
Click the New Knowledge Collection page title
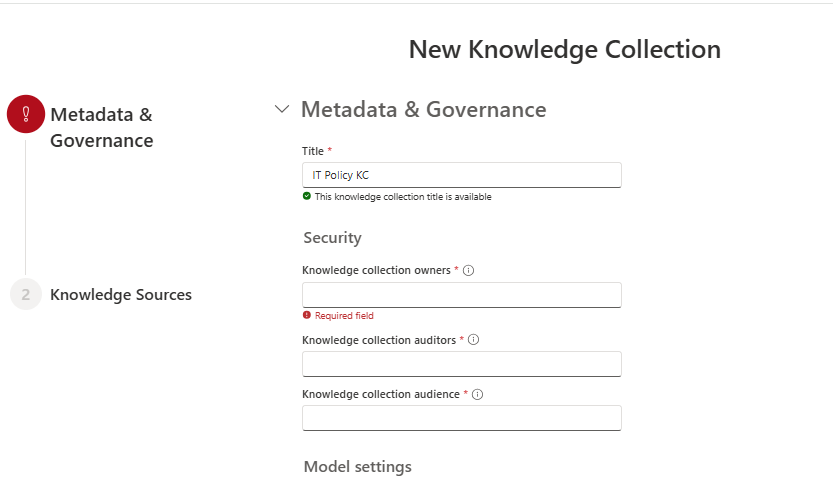click(565, 49)
